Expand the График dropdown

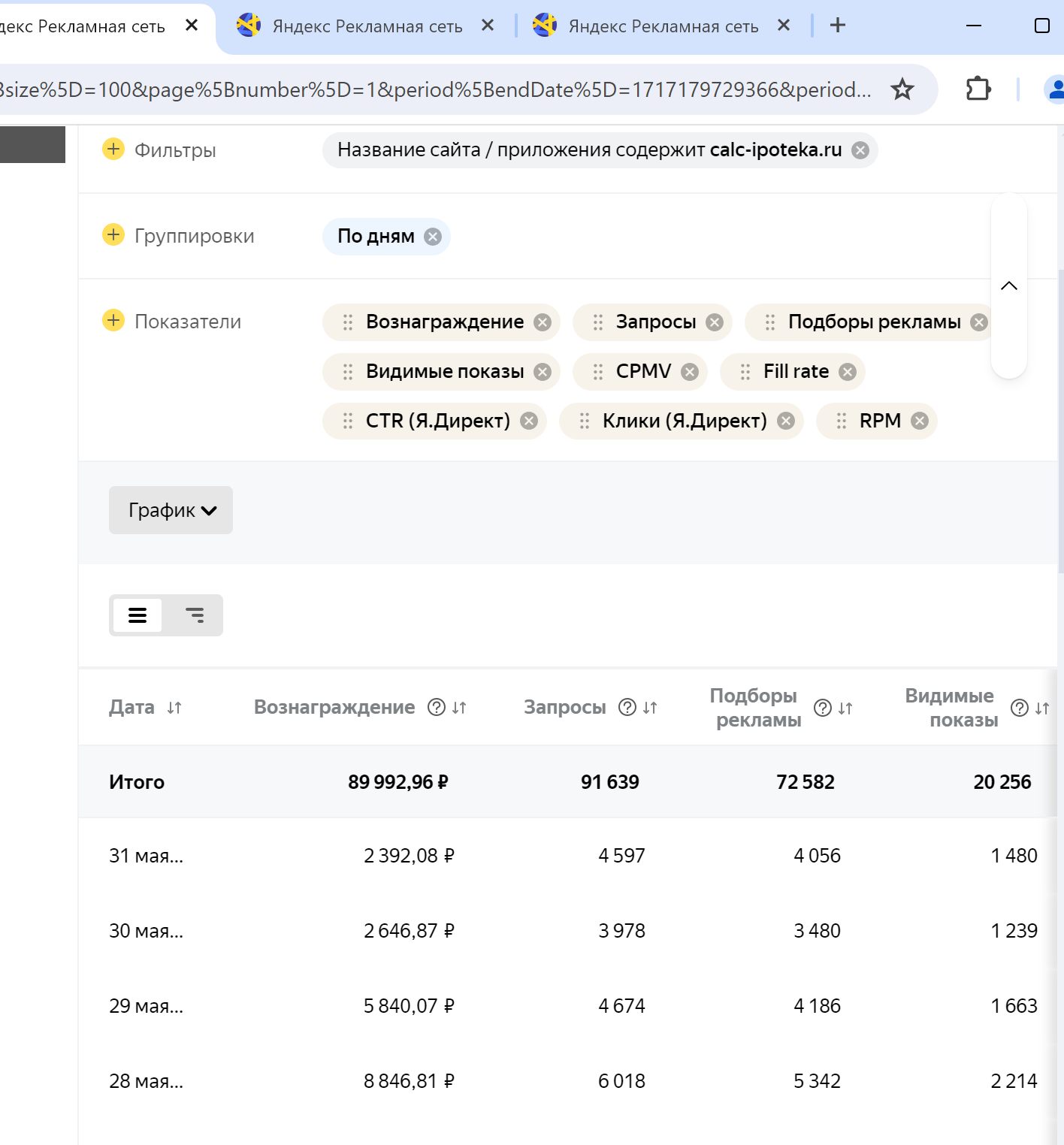[171, 510]
